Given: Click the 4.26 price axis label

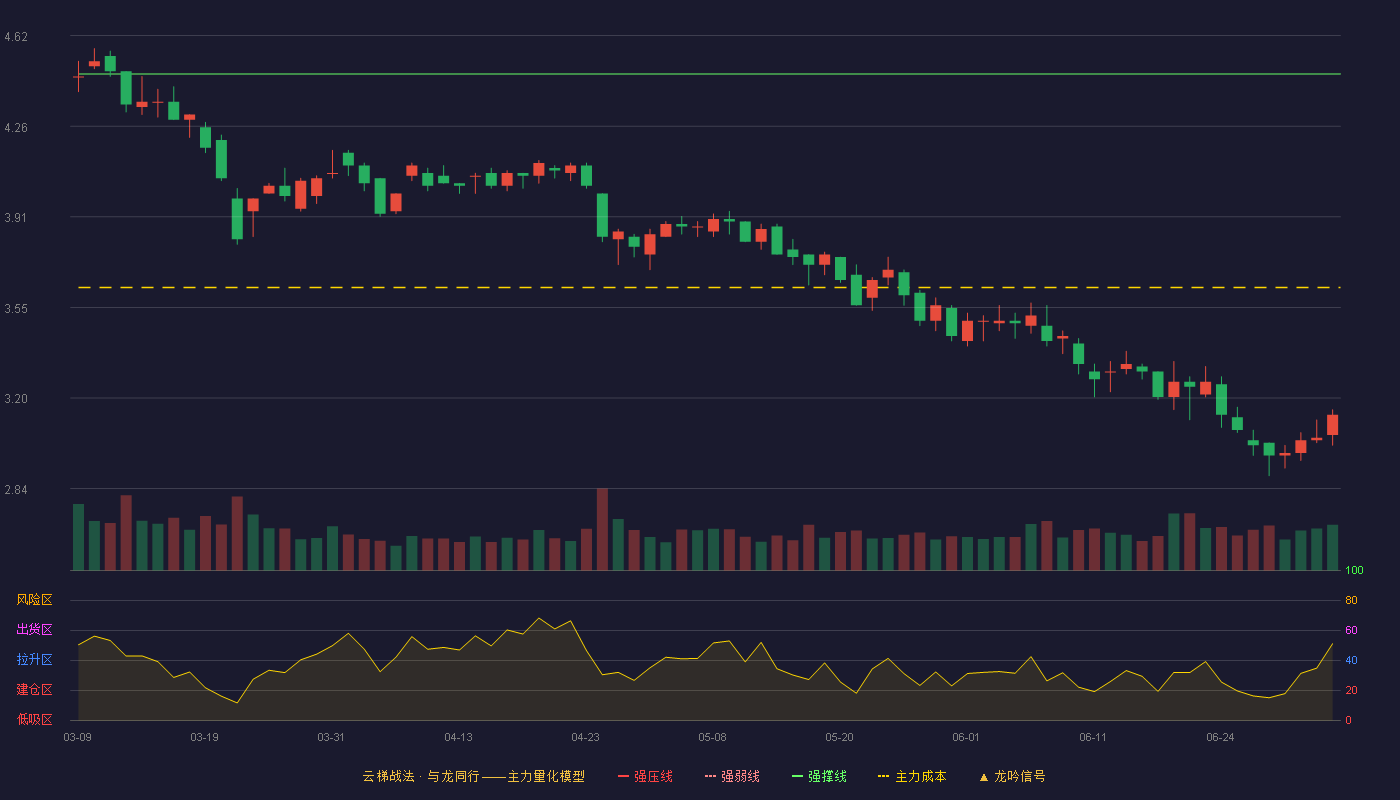Looking at the screenshot, I should (x=16, y=128).
